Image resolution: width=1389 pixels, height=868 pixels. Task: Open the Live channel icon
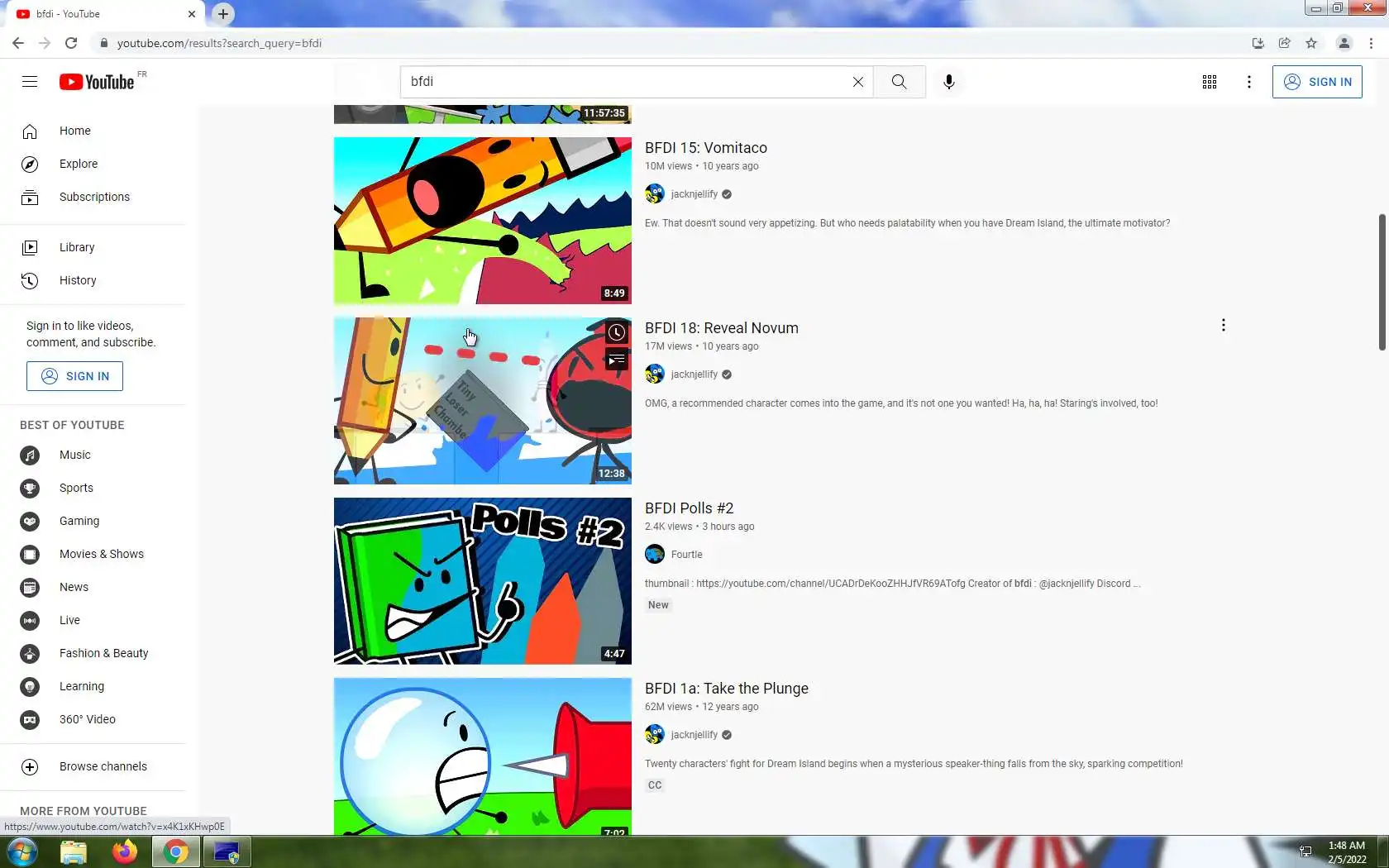pyautogui.click(x=30, y=620)
